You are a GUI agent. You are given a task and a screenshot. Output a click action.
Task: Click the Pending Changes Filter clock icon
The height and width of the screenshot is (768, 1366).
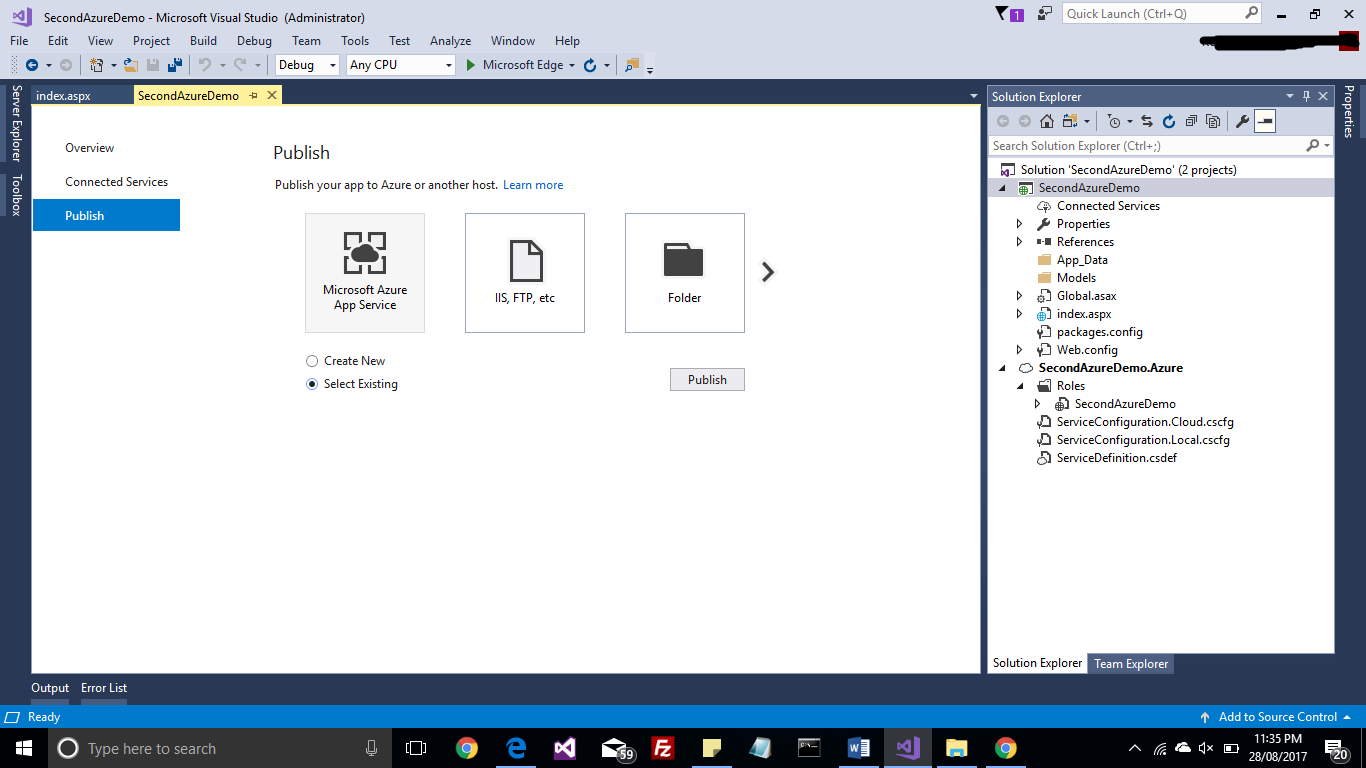pyautogui.click(x=1114, y=121)
